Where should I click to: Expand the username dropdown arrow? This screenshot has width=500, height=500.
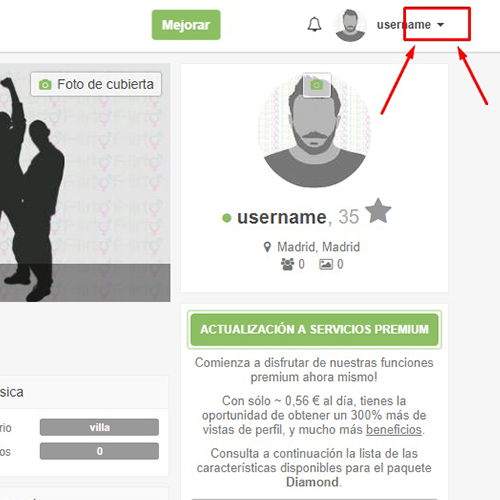click(x=440, y=25)
